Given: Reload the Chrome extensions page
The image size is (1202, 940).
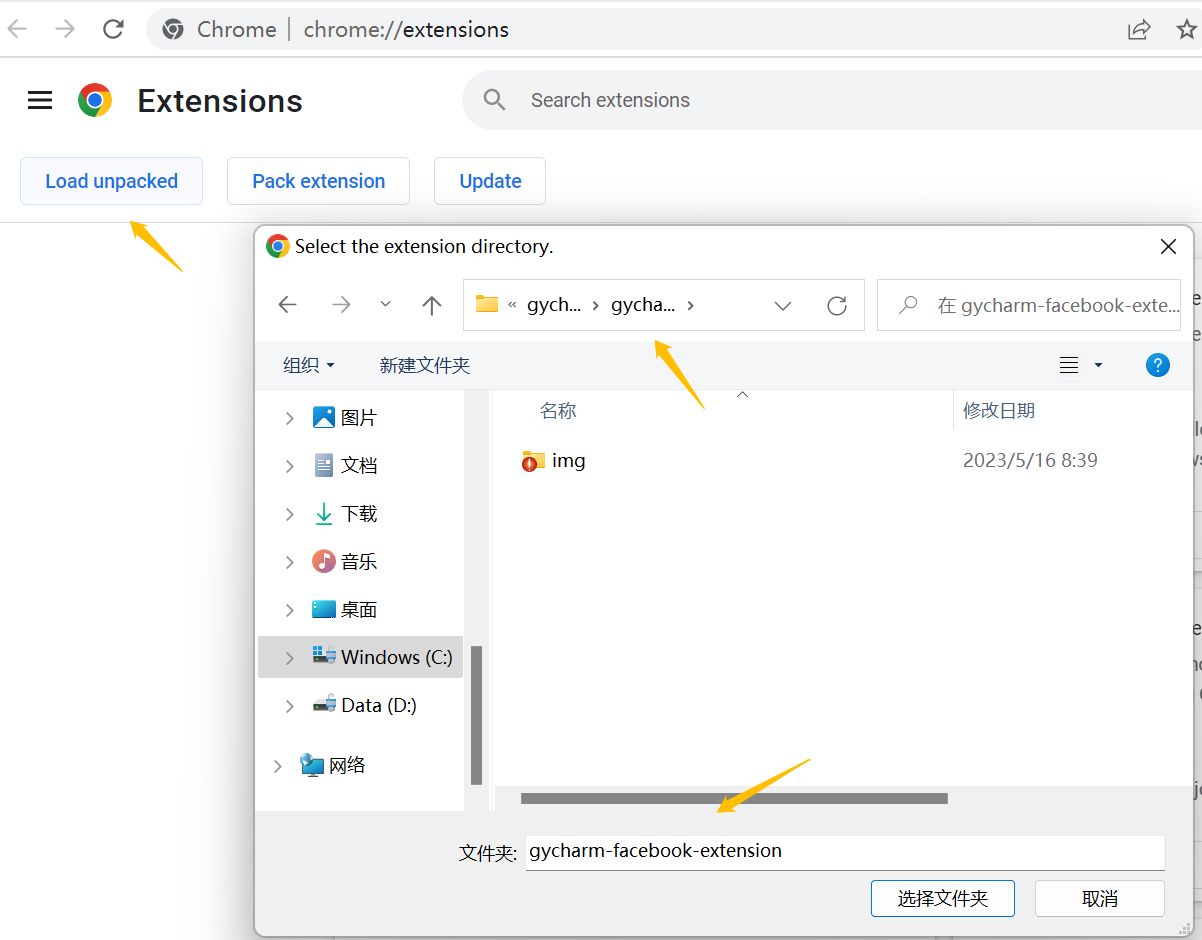Looking at the screenshot, I should pyautogui.click(x=114, y=29).
